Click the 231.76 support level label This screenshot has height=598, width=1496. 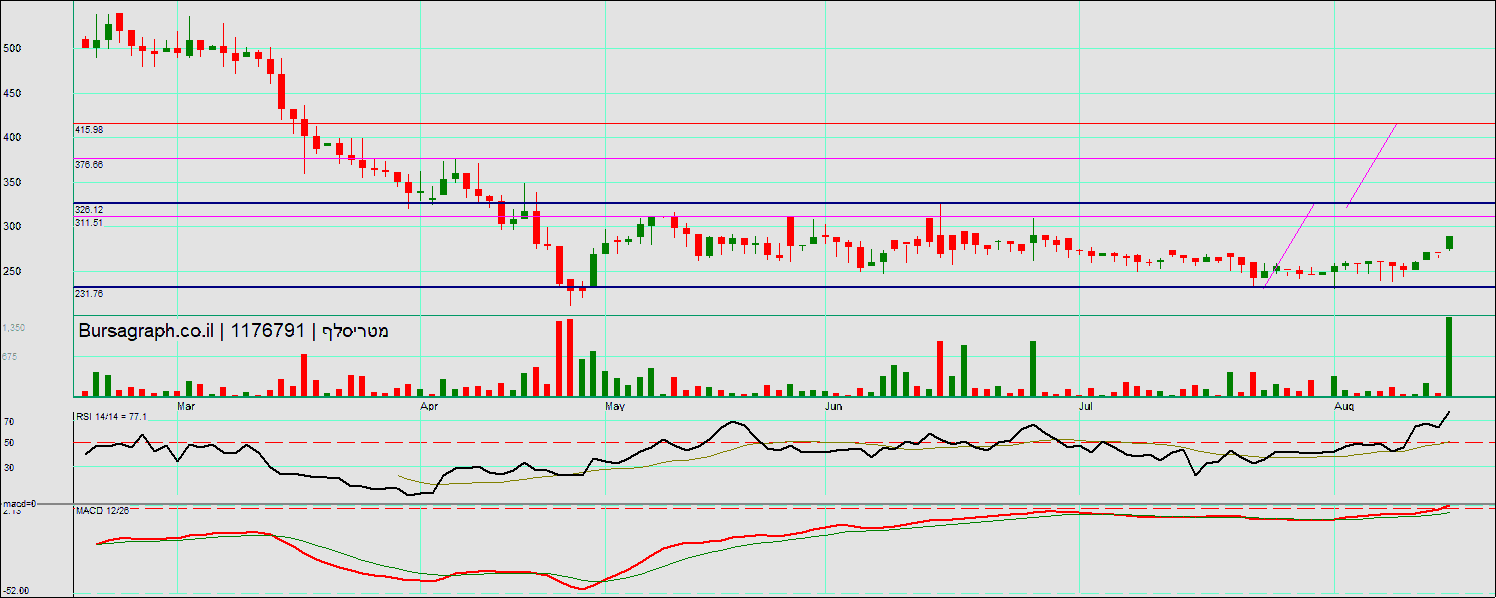89,293
